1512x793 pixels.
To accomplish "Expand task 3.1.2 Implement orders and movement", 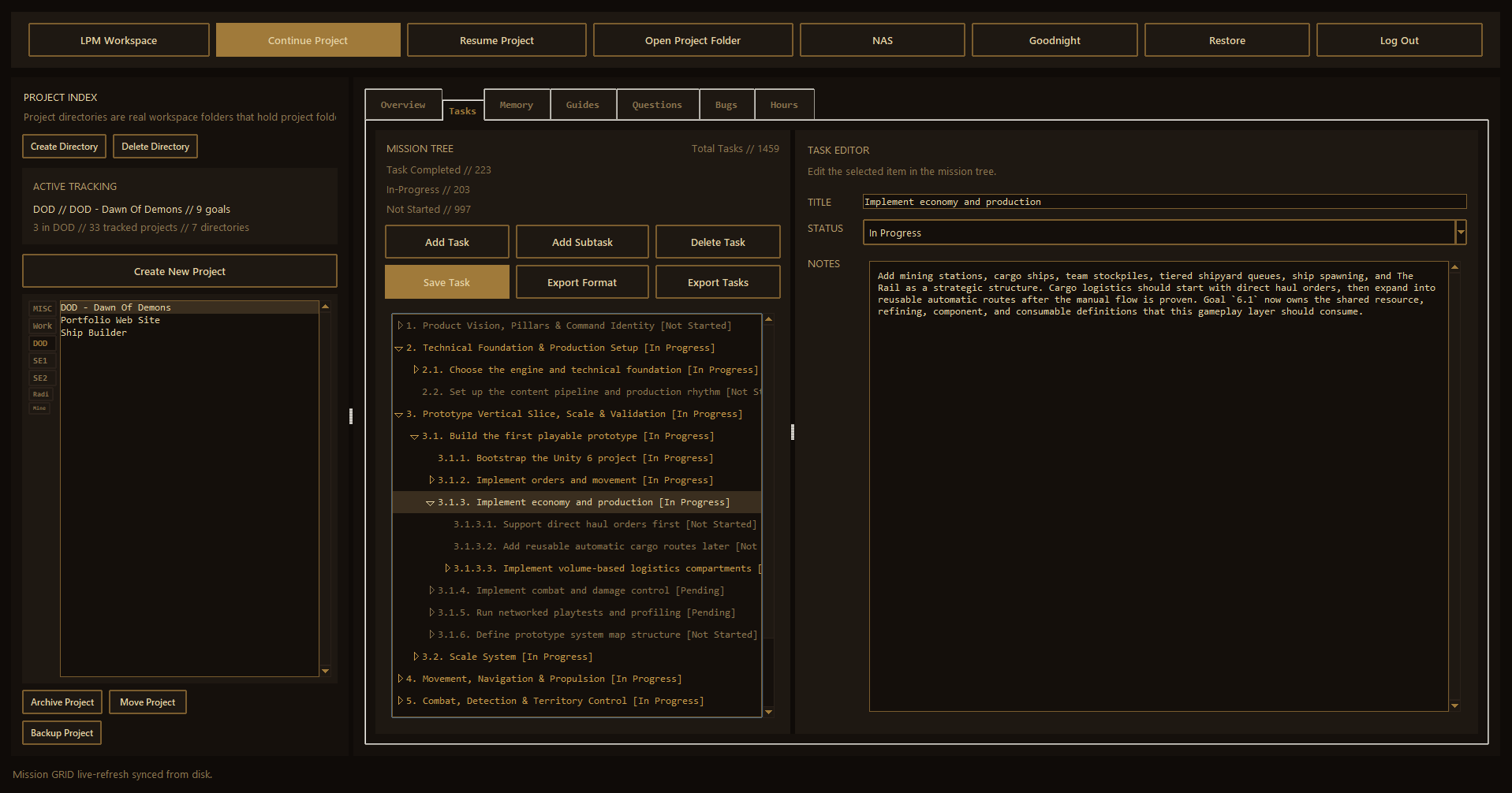I will pyautogui.click(x=431, y=480).
